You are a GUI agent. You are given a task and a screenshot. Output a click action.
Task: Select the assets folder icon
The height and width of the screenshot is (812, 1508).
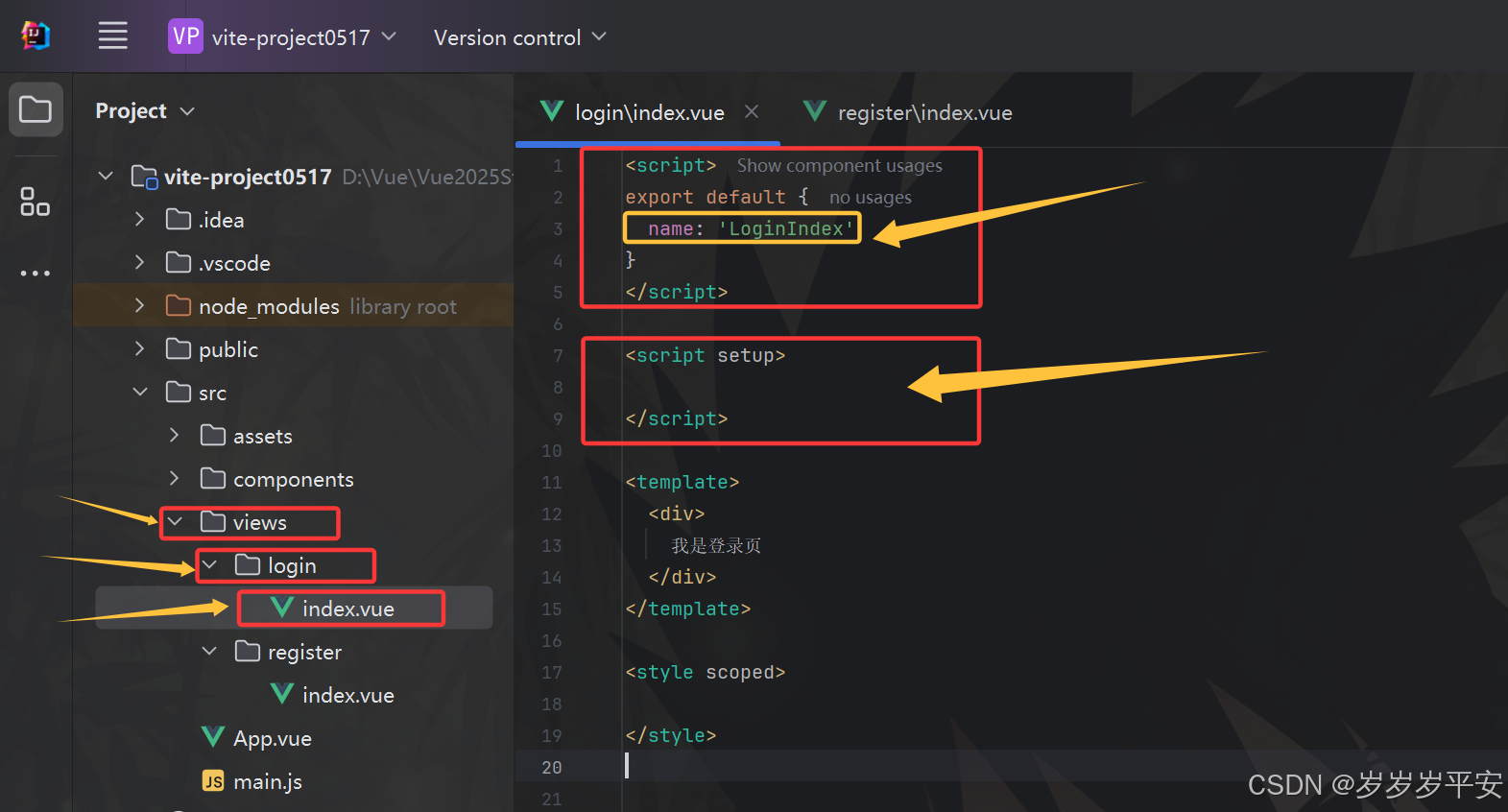pyautogui.click(x=213, y=435)
